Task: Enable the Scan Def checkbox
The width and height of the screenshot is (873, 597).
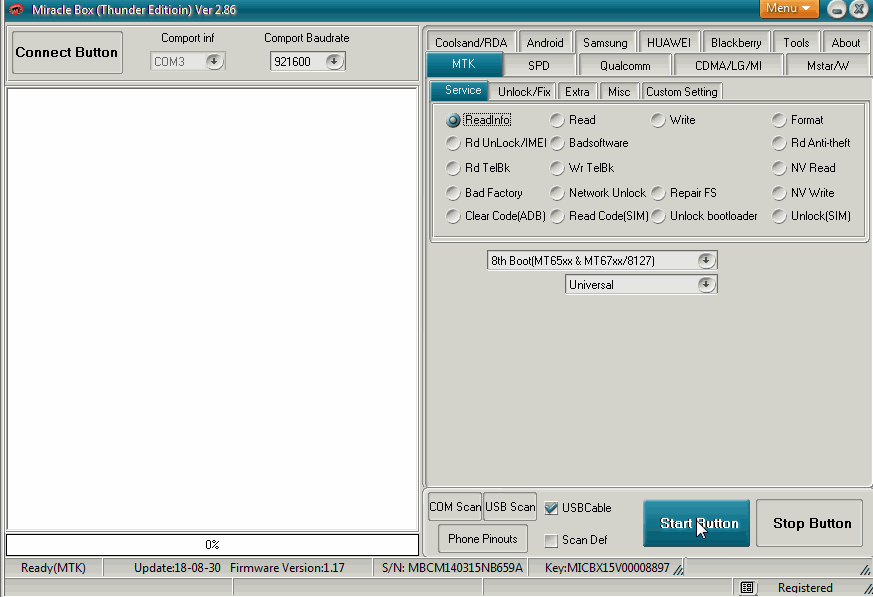Action: (551, 540)
